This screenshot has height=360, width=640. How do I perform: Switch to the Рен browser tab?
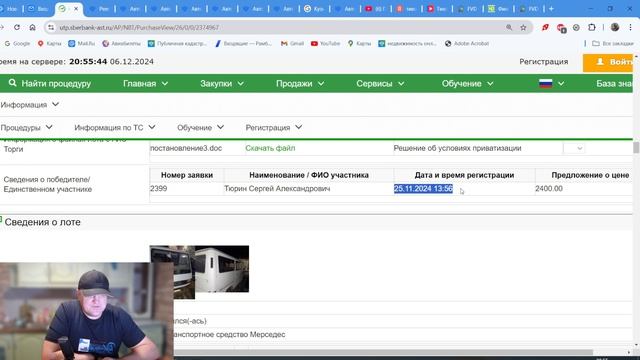(100, 9)
